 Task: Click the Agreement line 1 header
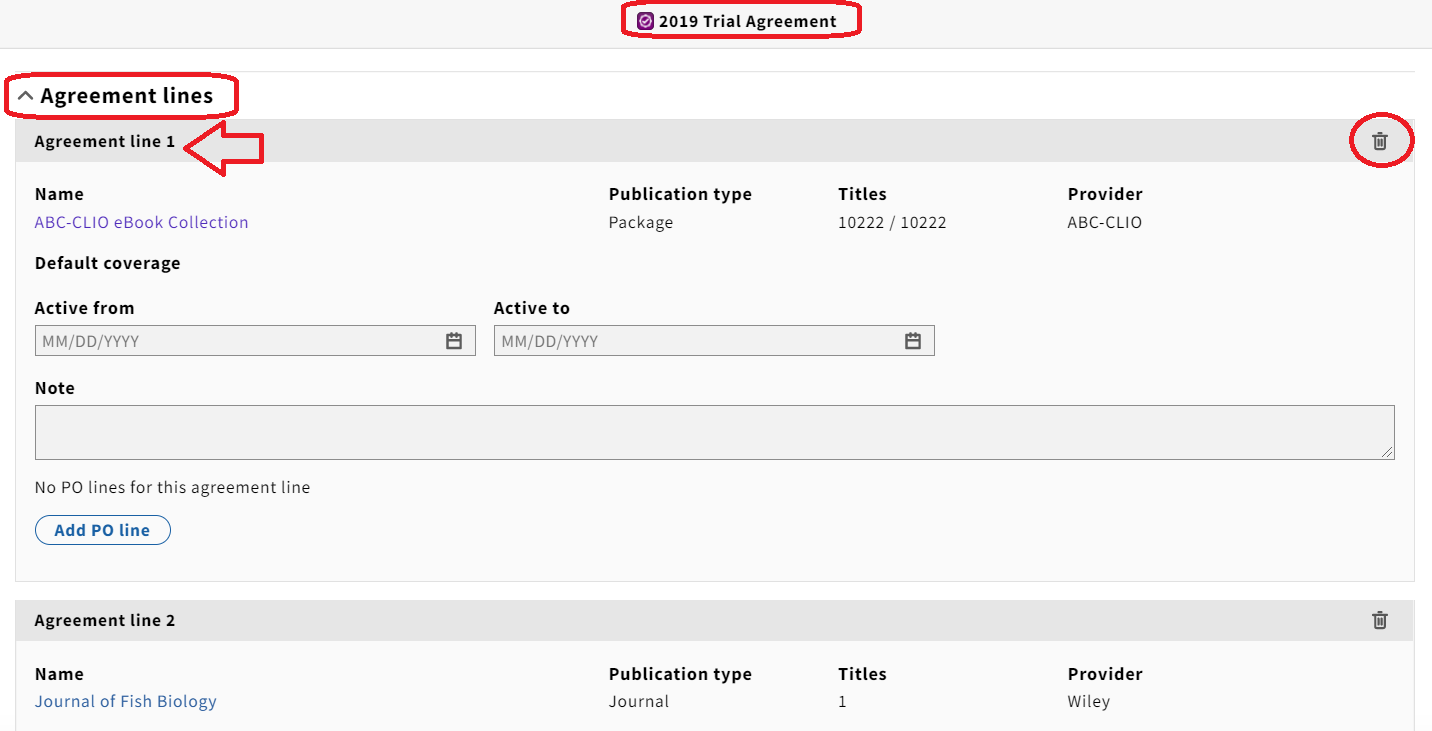pos(714,141)
